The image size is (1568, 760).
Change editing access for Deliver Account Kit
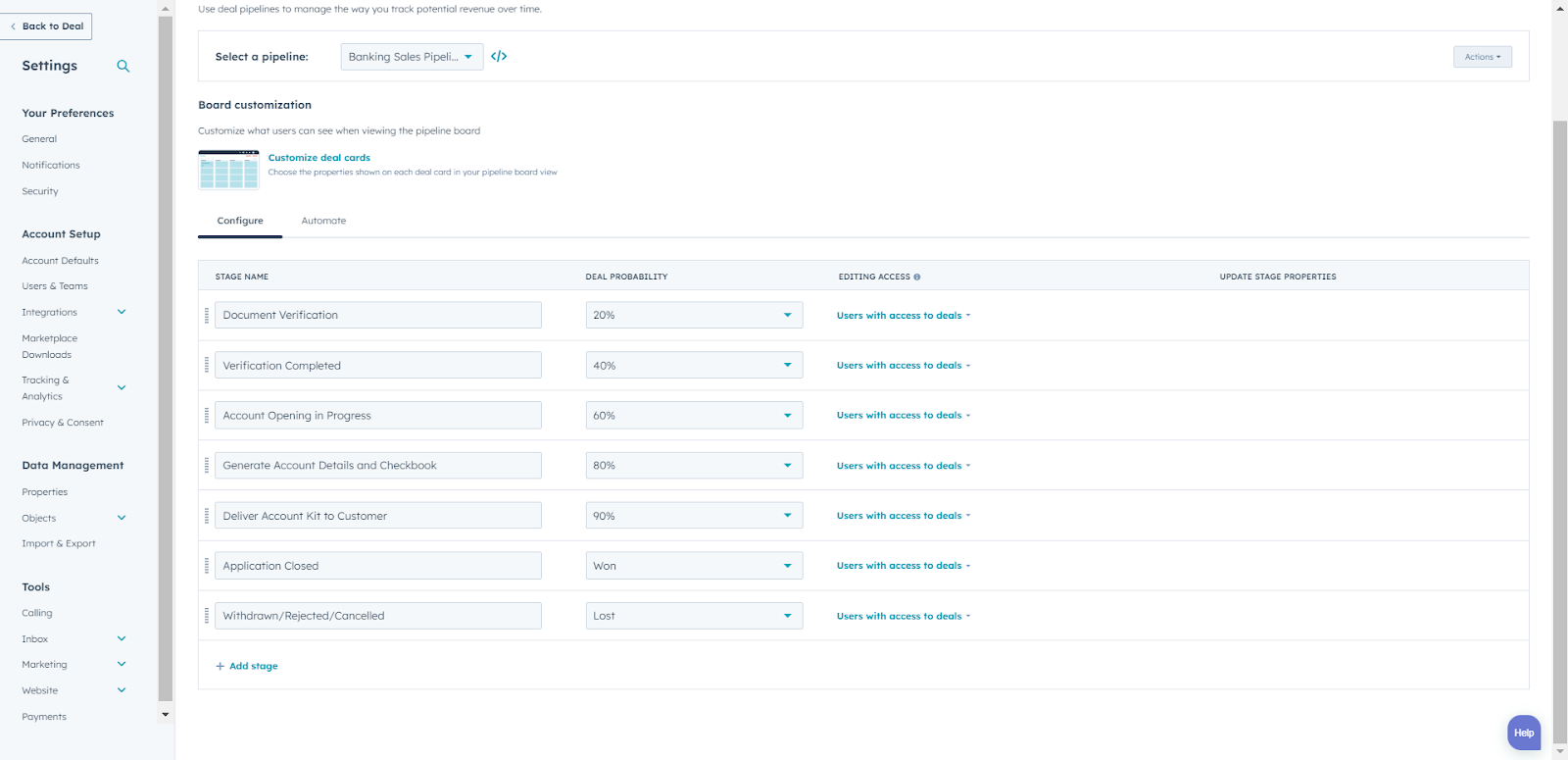tap(904, 515)
